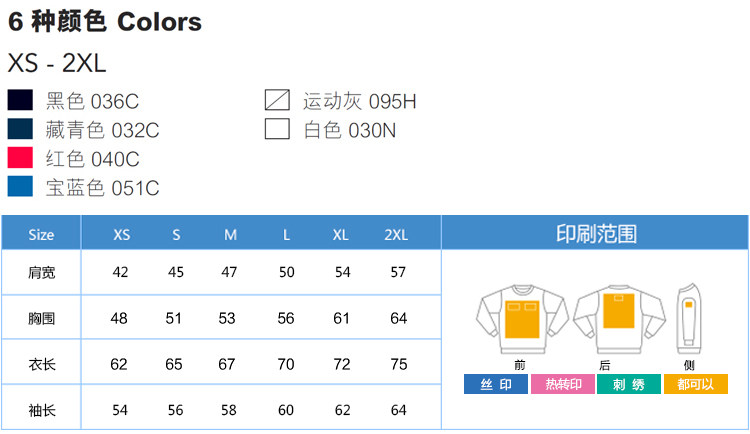Image resolution: width=750 pixels, height=434 pixels.
Task: Click the 衣长 row label
Action: [x=42, y=364]
